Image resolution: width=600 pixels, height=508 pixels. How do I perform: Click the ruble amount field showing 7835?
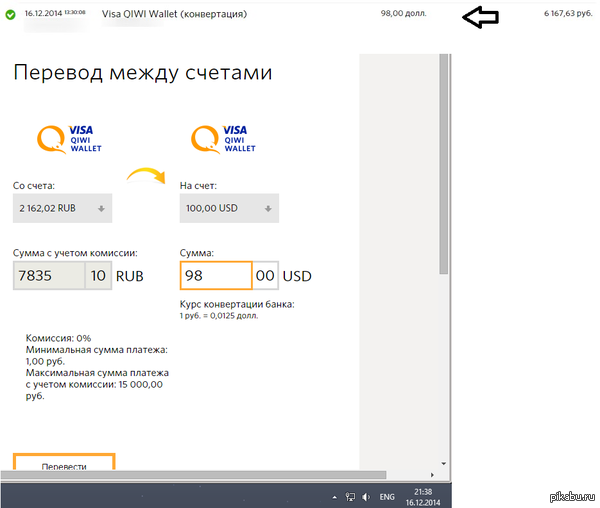(48, 275)
